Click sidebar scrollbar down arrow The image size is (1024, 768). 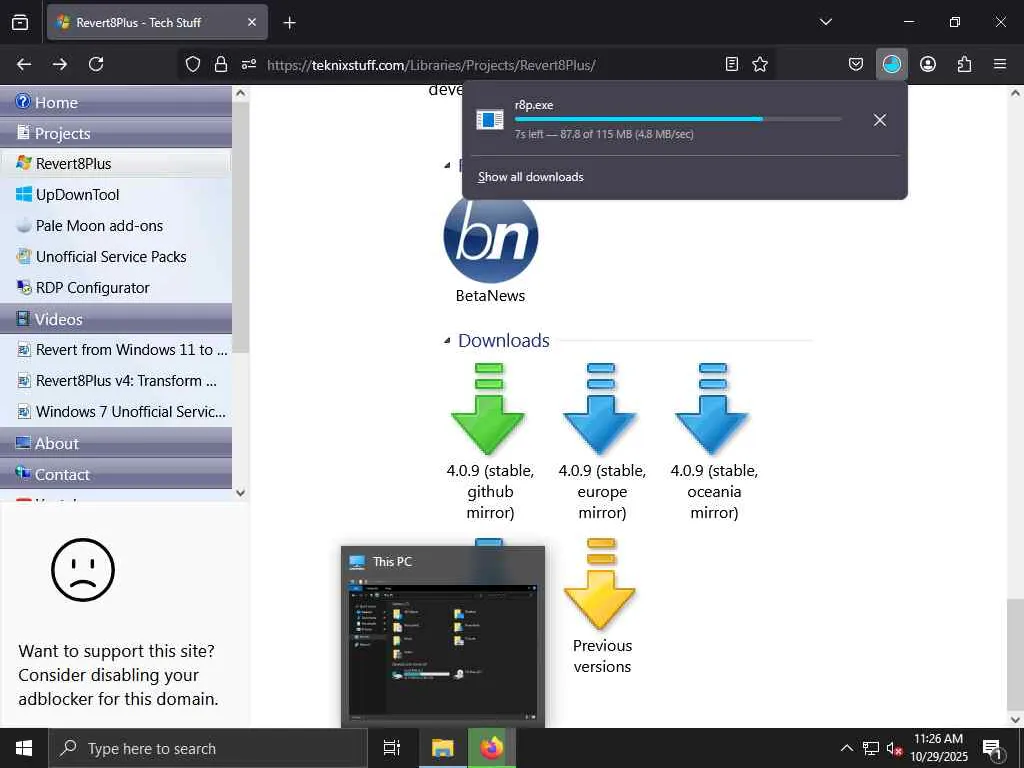click(x=240, y=492)
